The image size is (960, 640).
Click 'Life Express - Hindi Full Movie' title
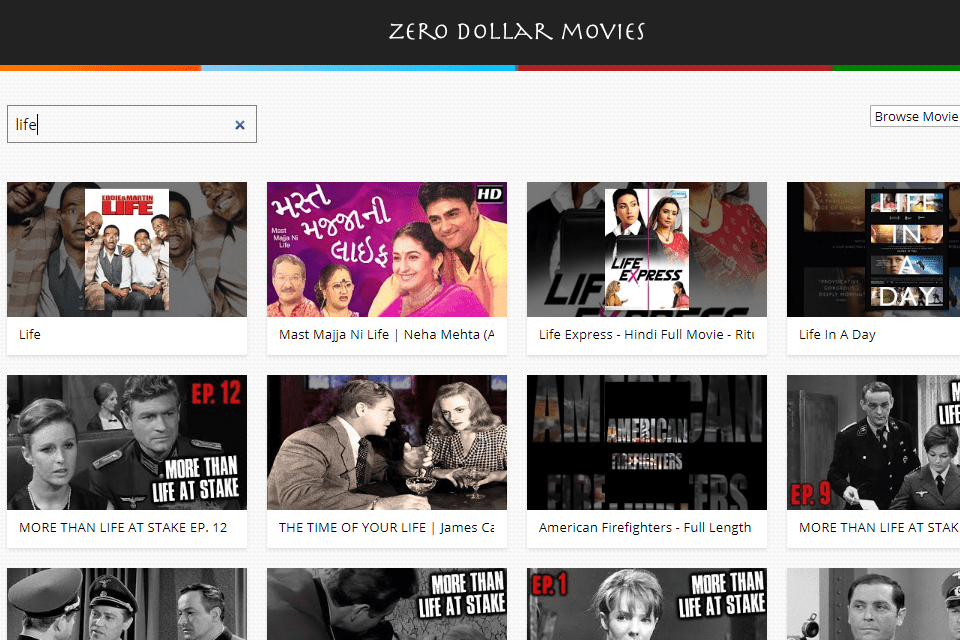[646, 335]
